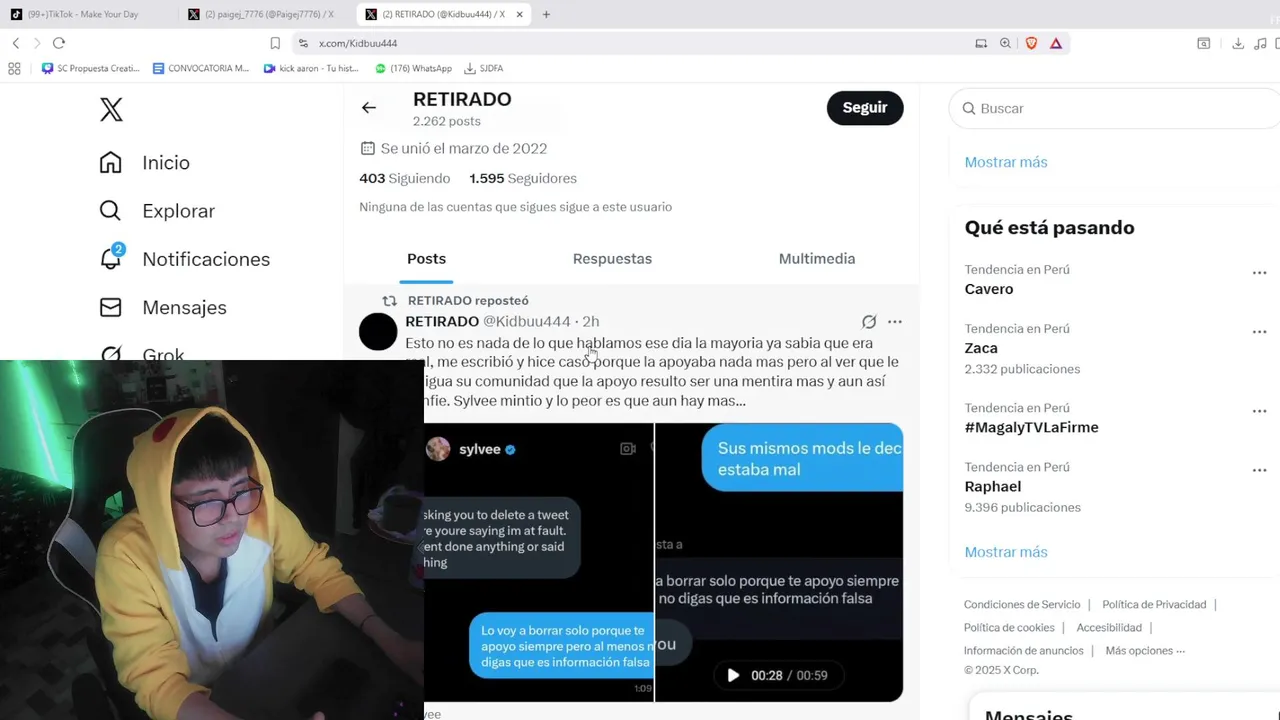1280x720 pixels.
Task: Click Mostrar más under trends
Action: tap(1006, 552)
